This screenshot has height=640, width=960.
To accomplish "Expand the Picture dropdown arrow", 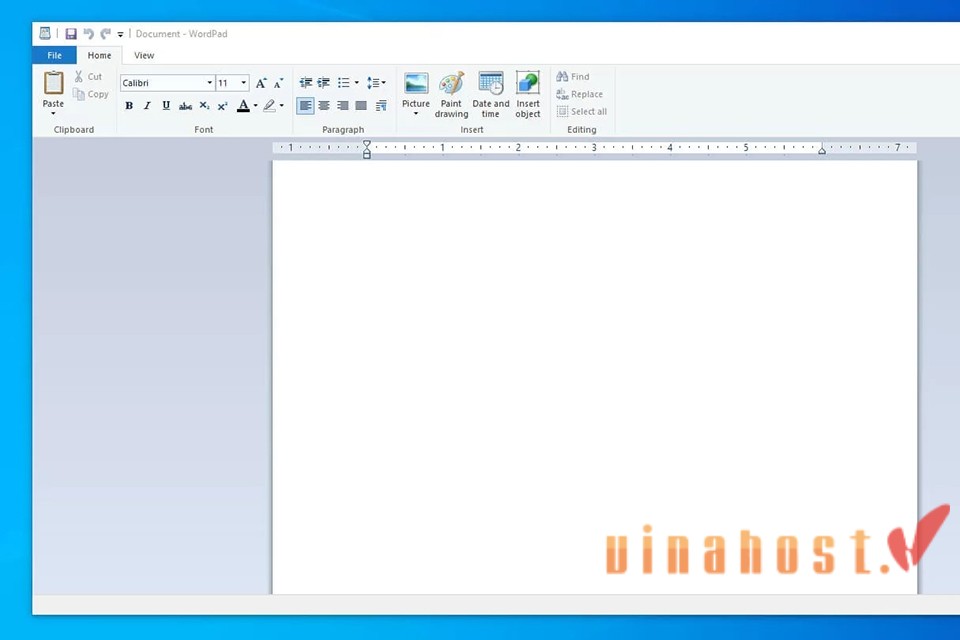I will coord(416,113).
